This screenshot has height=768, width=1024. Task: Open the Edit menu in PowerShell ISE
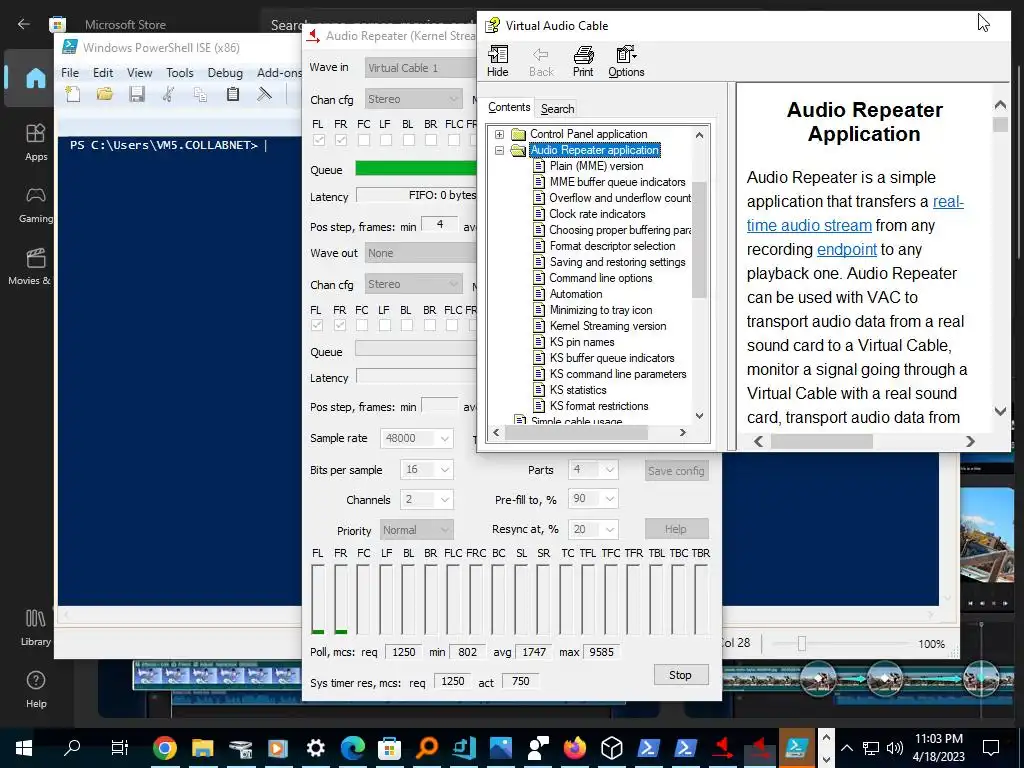103,72
